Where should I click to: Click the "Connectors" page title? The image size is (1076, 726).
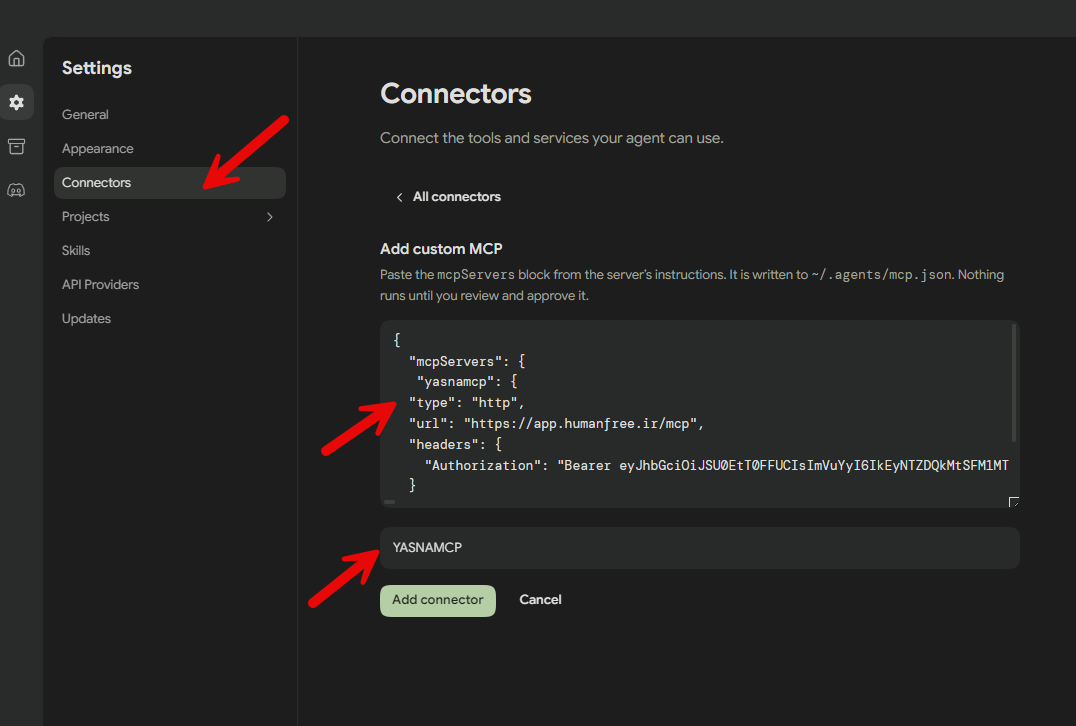(x=456, y=94)
